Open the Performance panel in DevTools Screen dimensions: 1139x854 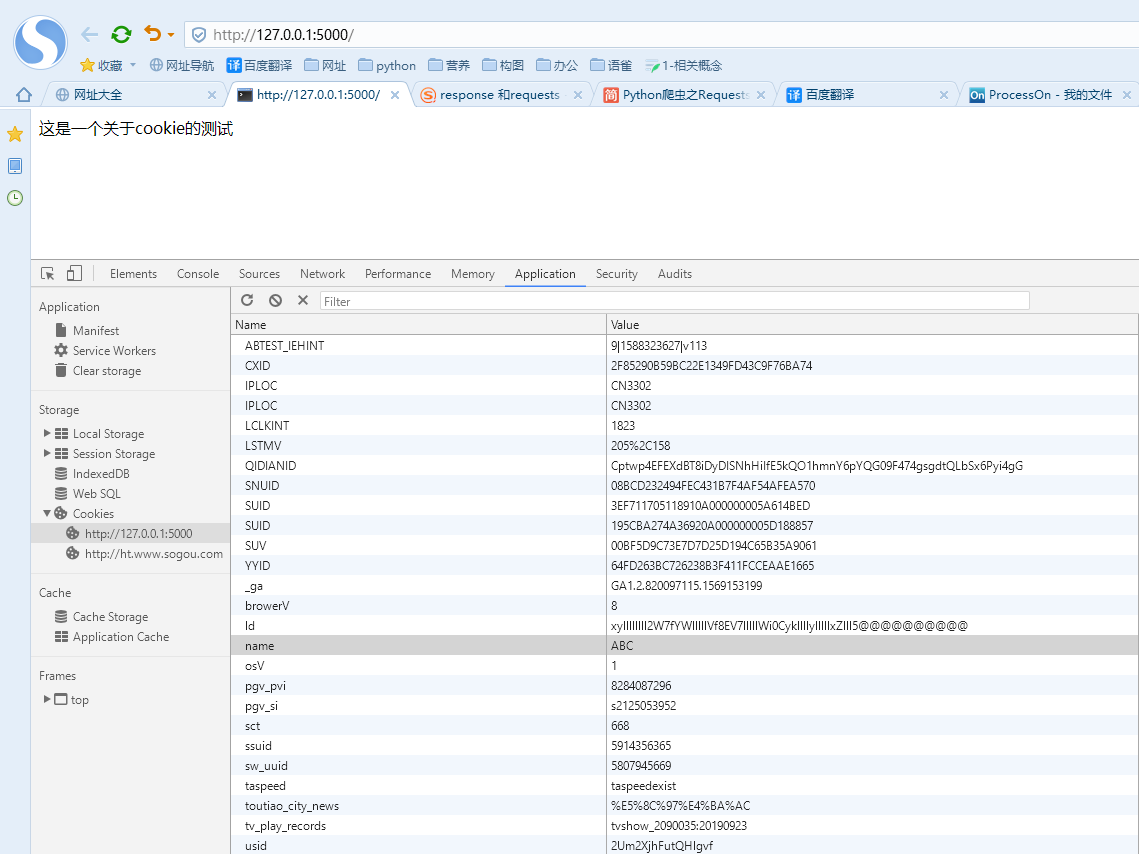(x=397, y=274)
